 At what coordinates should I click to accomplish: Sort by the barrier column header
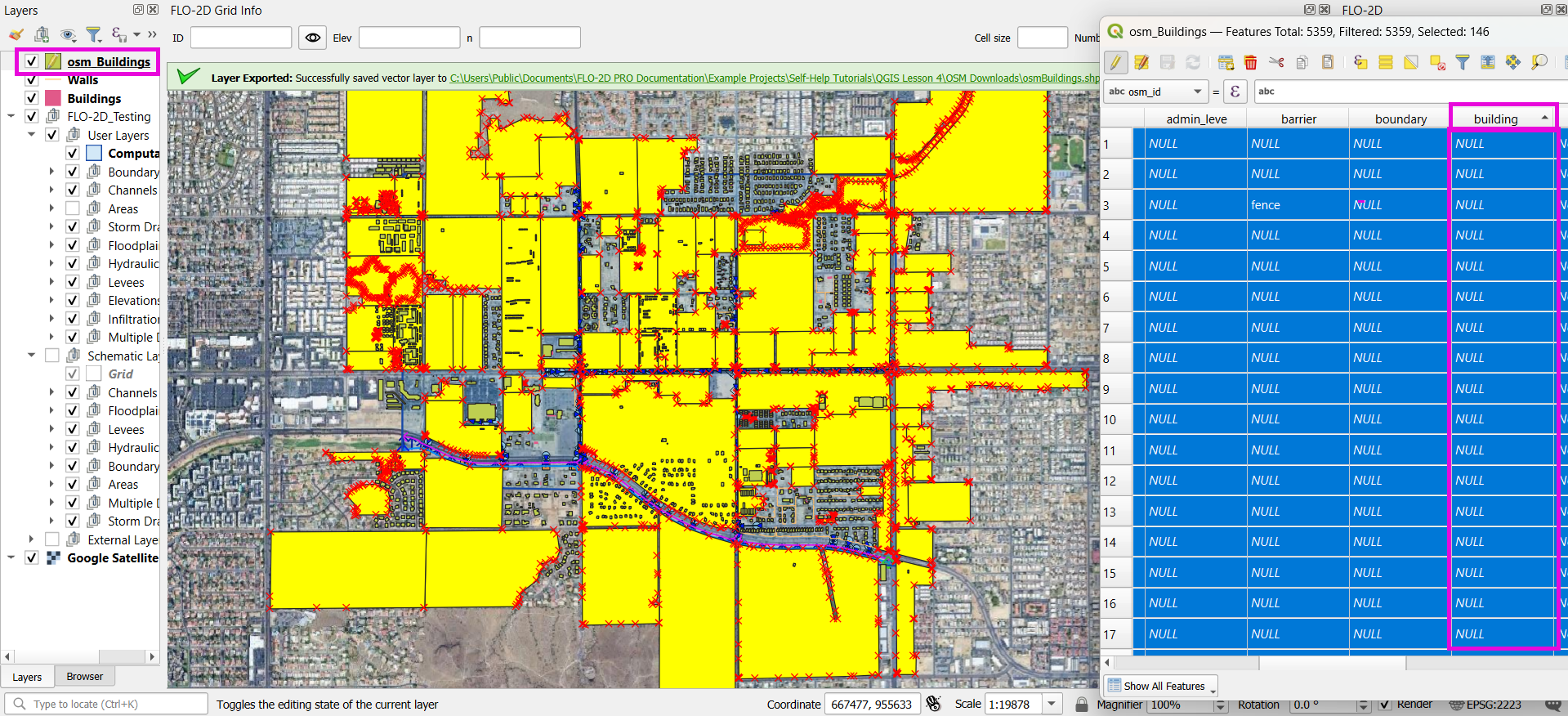[1298, 119]
